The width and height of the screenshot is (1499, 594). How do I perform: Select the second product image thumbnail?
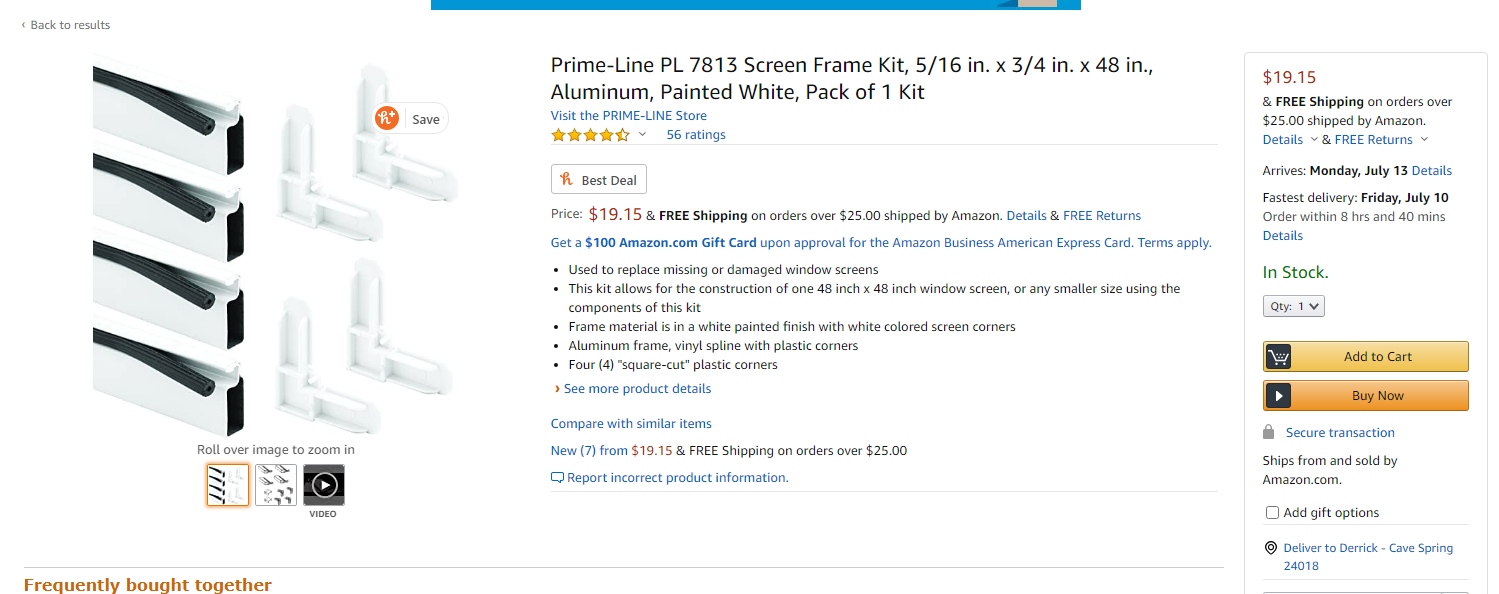(276, 485)
